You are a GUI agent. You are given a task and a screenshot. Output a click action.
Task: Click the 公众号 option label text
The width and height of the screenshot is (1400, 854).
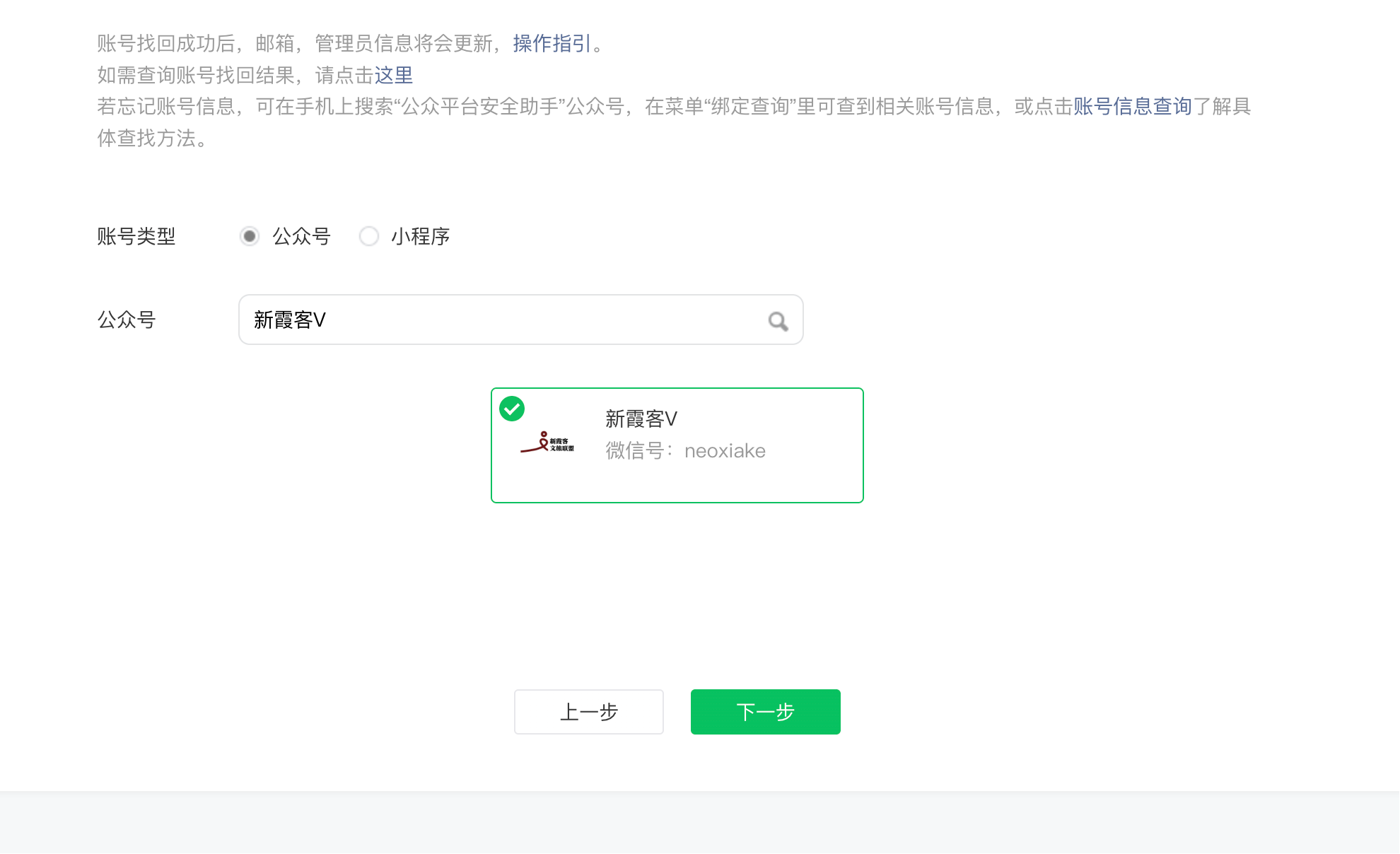[x=302, y=236]
